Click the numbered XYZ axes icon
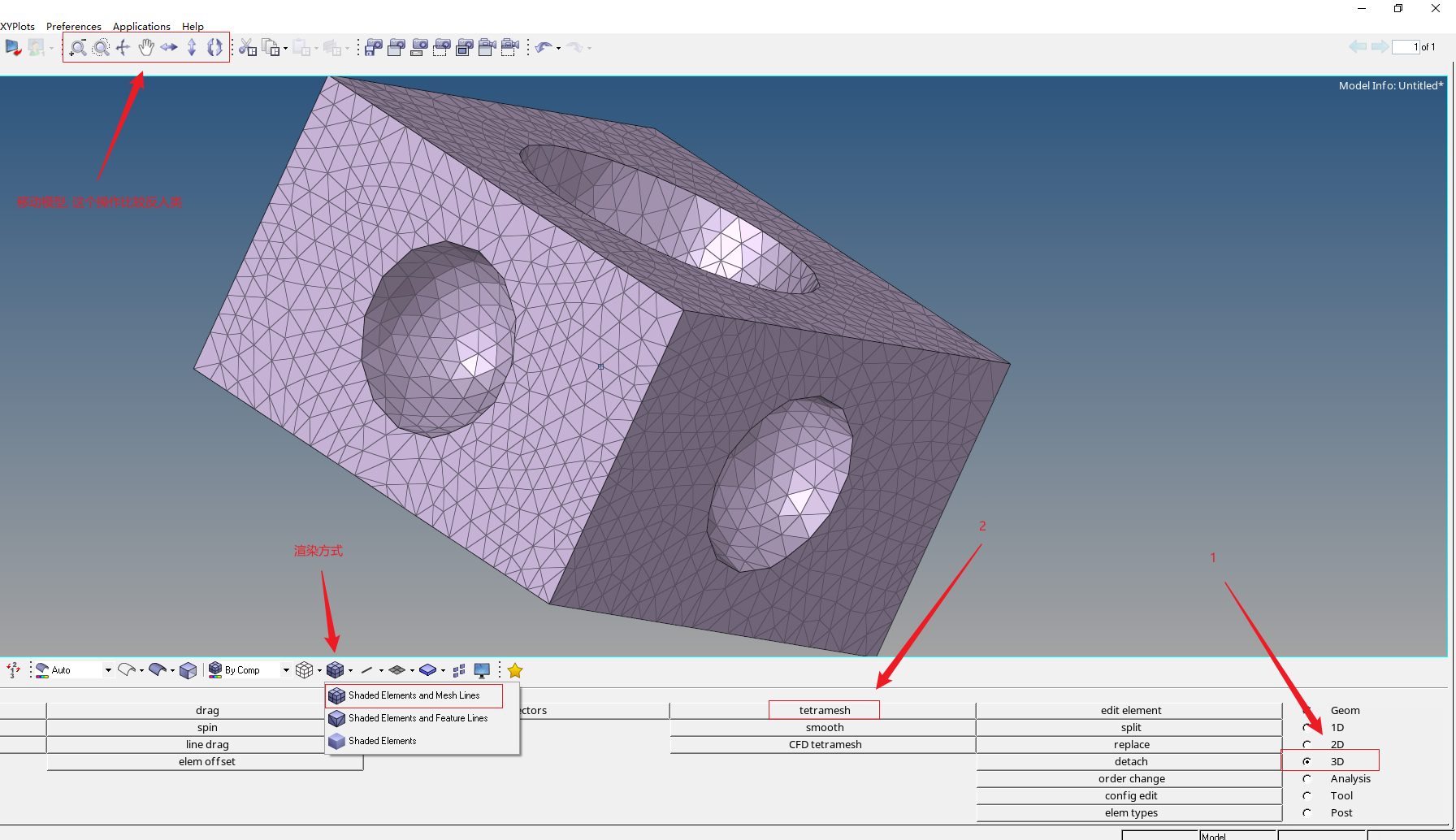This screenshot has height=840, width=1456. [x=13, y=670]
